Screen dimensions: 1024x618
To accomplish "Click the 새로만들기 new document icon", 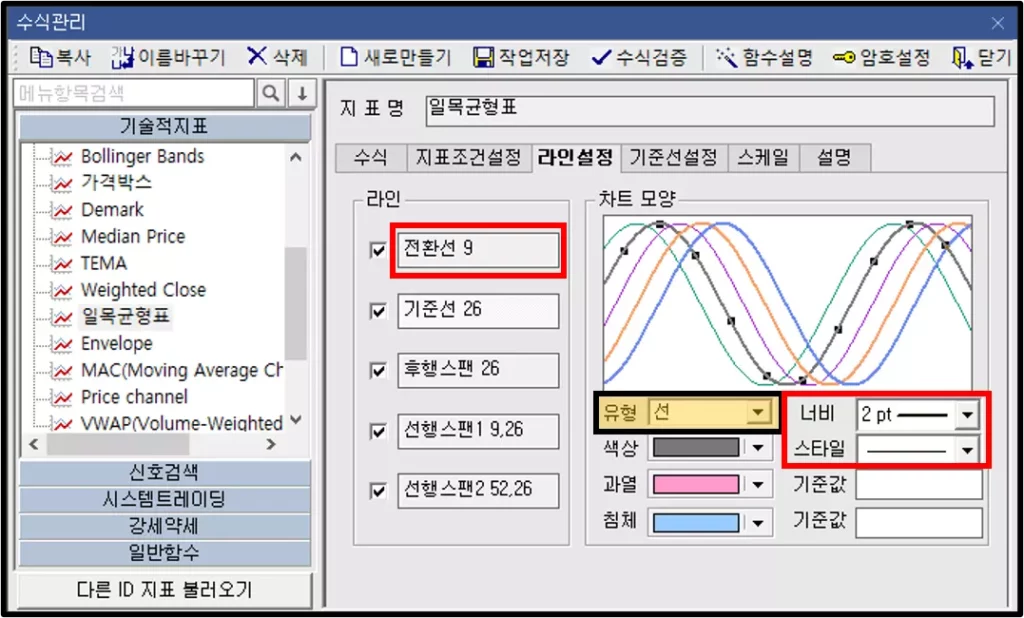I will pos(349,57).
